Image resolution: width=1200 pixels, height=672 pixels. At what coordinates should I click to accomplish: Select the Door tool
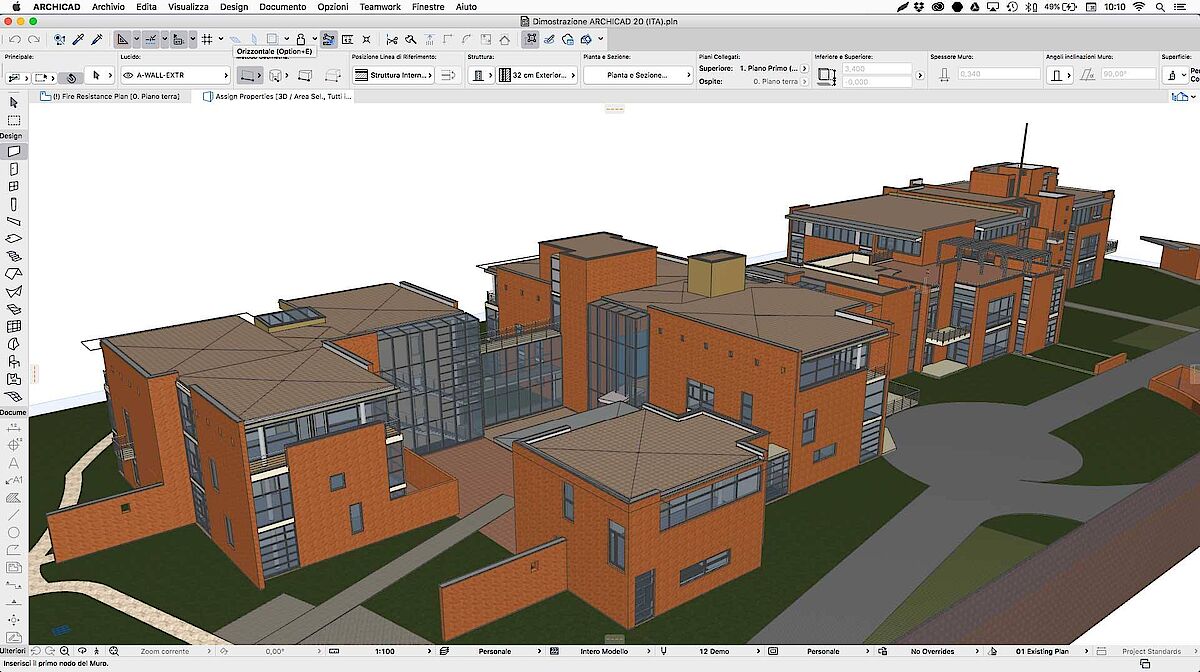(x=13, y=167)
